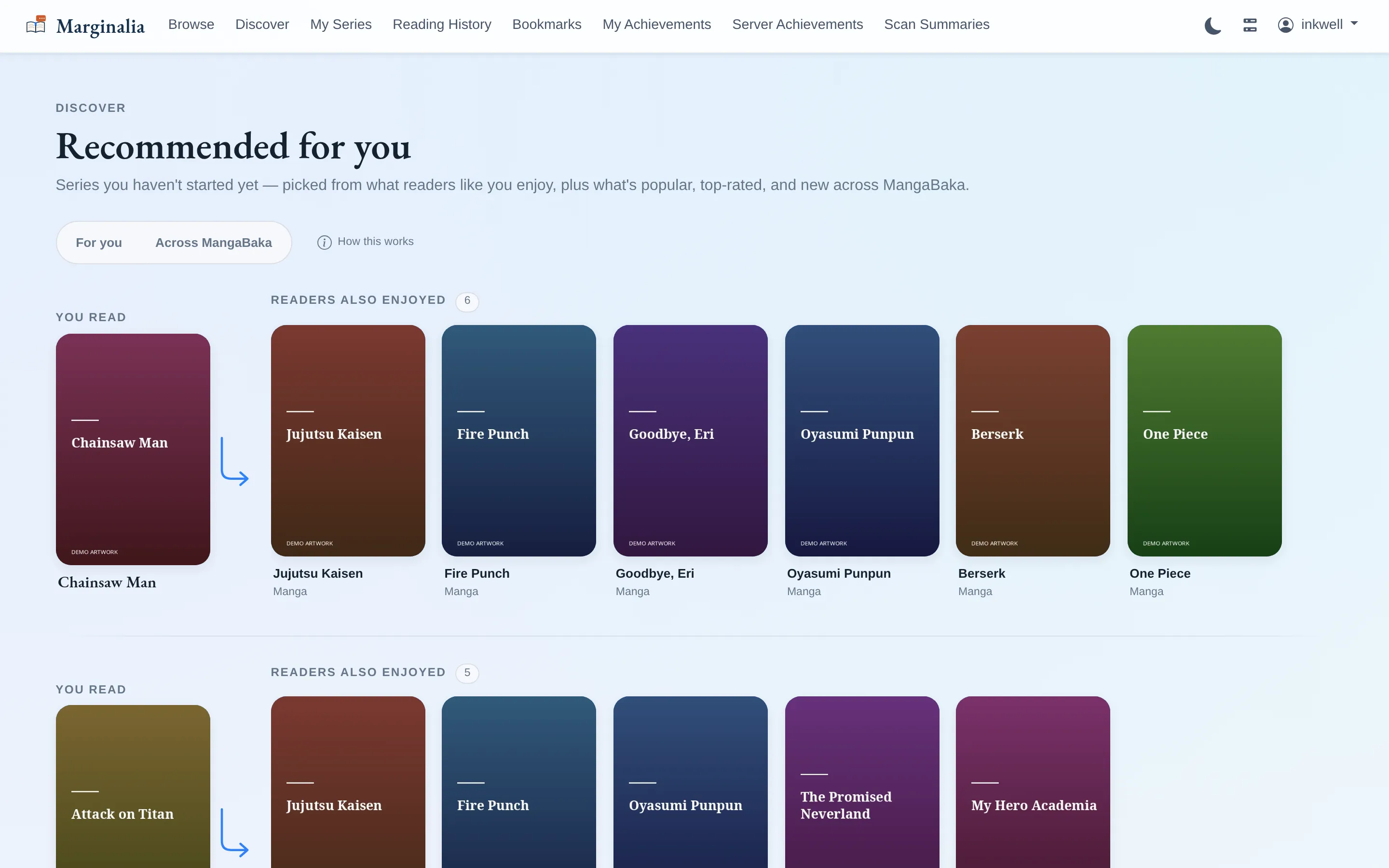Open My Series page
Screen dimensions: 1389x868
(341, 25)
